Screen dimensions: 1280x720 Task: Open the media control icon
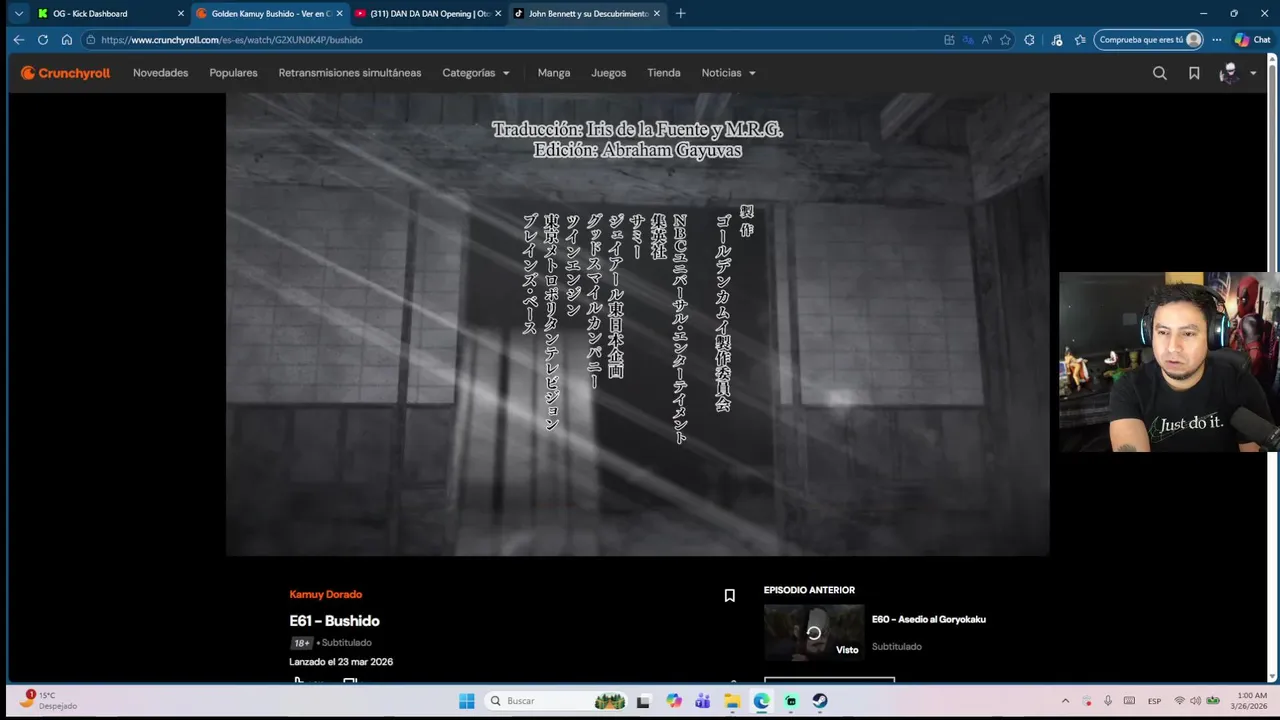point(1057,40)
